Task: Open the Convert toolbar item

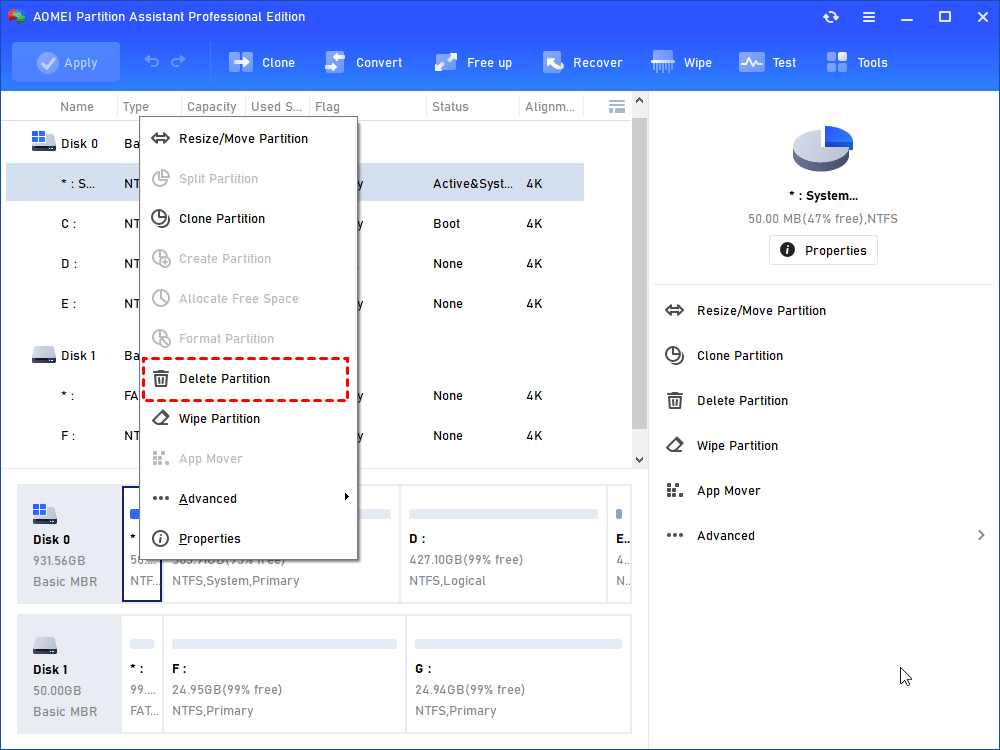Action: [364, 62]
